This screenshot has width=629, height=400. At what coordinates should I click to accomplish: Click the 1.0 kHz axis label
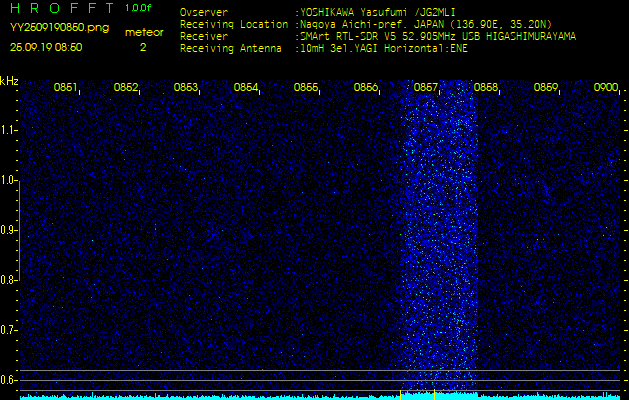8,181
